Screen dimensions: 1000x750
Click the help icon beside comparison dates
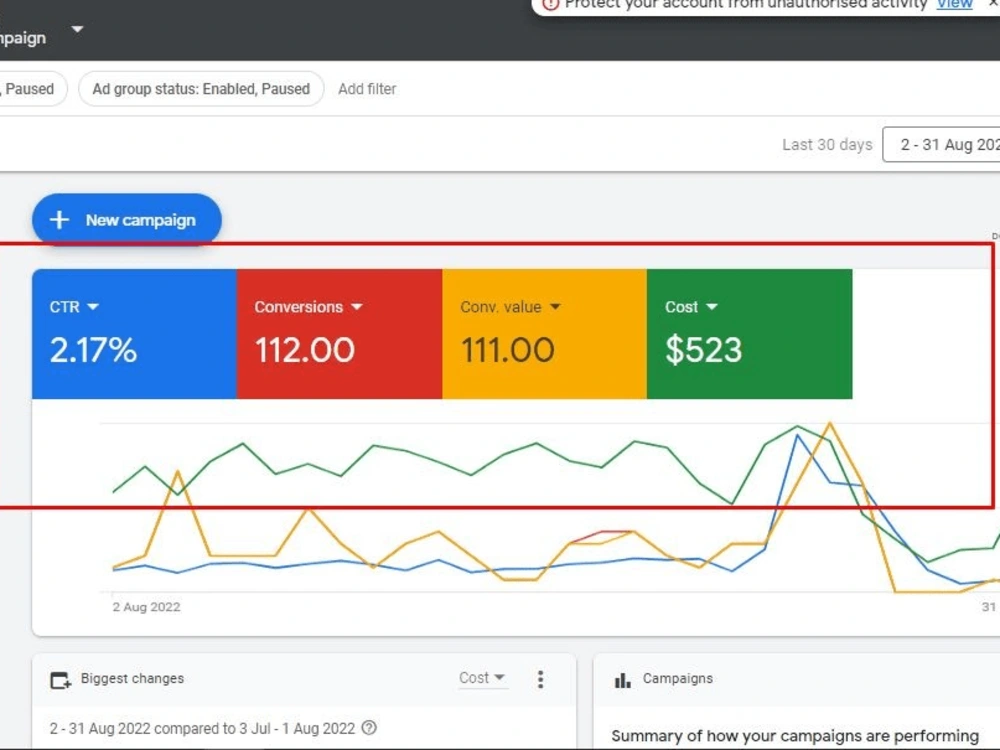(369, 728)
